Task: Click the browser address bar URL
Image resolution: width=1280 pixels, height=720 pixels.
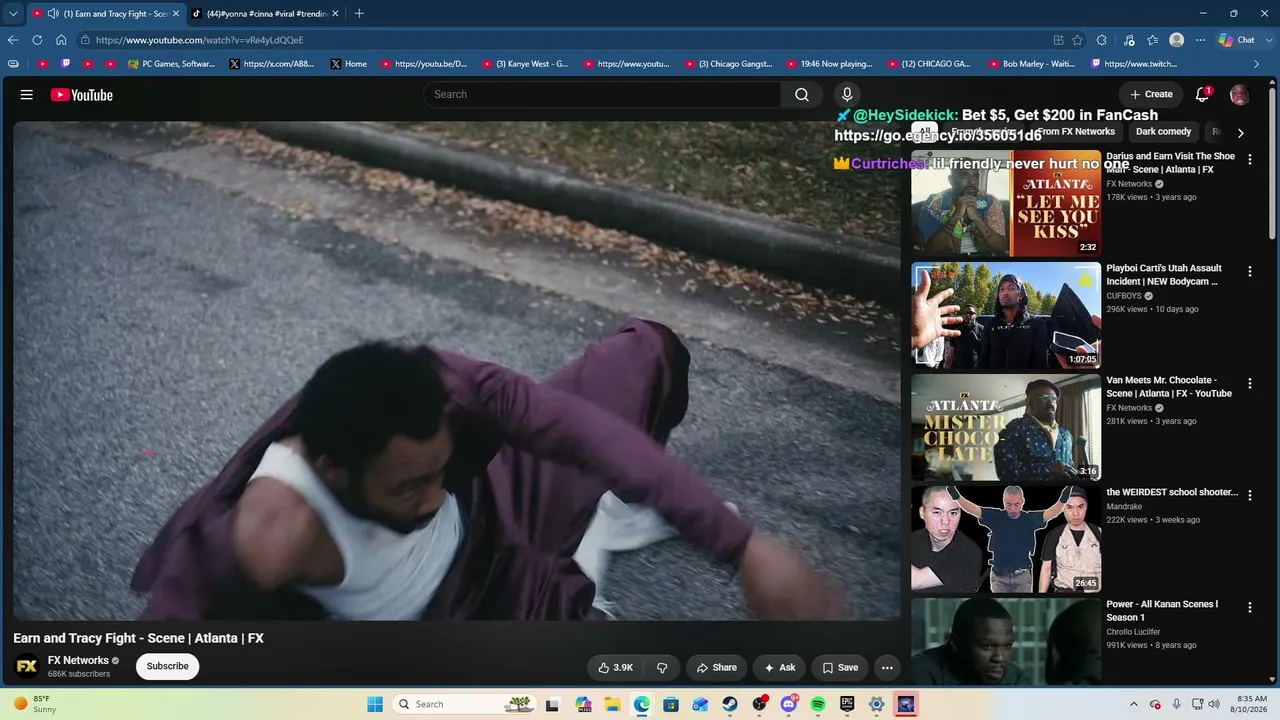Action: point(199,40)
